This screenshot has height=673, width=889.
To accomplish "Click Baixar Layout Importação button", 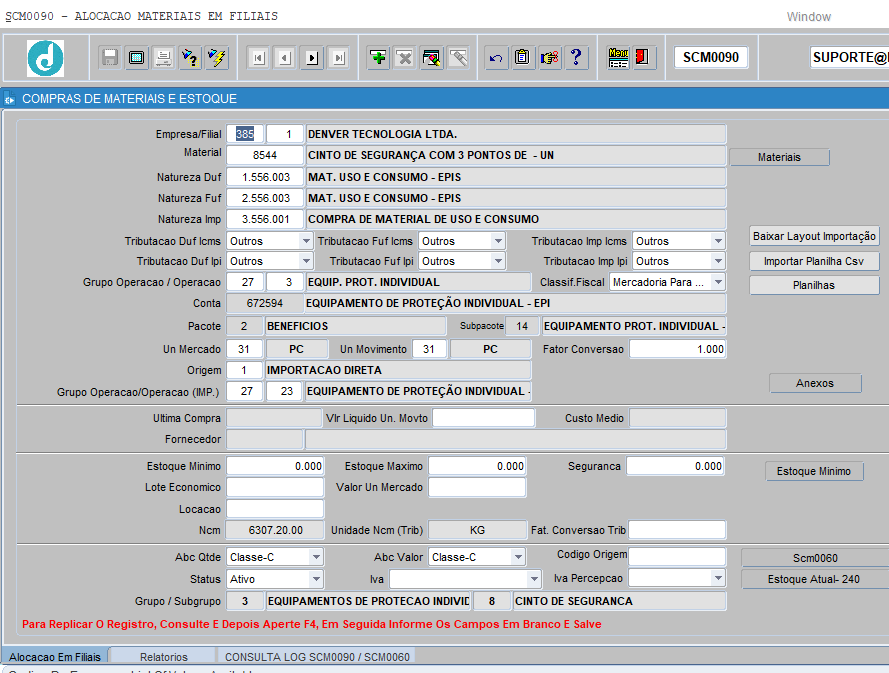I will 814,236.
